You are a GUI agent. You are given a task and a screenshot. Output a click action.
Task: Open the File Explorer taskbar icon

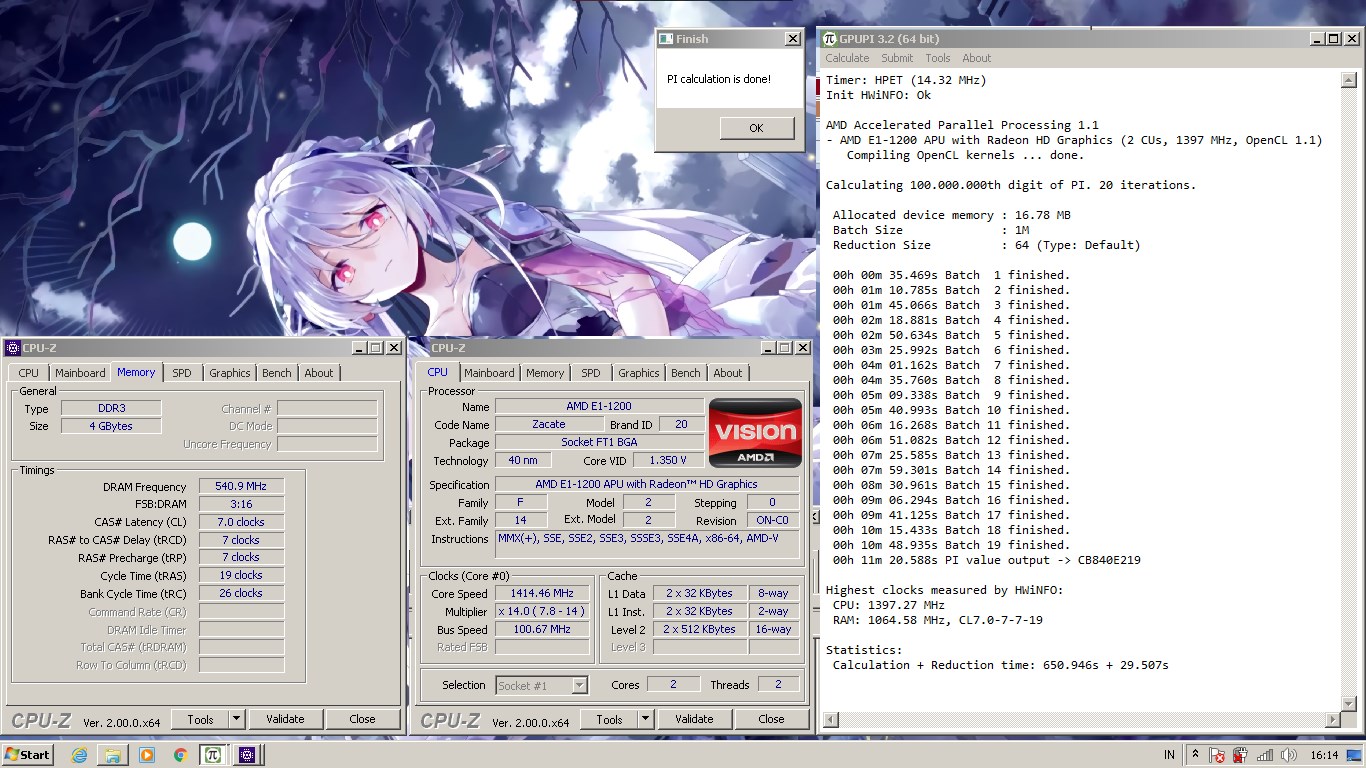coord(113,755)
